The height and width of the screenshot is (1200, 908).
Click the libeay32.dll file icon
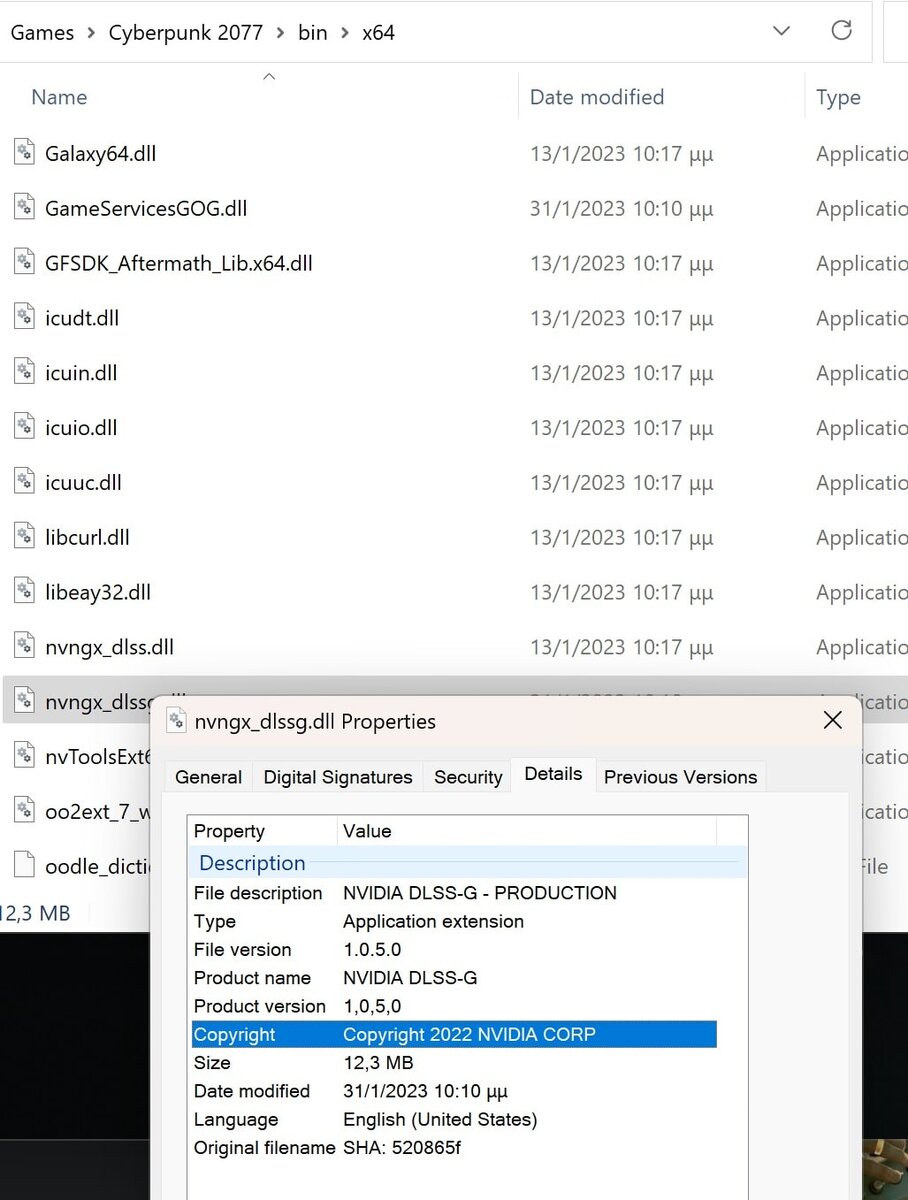[25, 591]
